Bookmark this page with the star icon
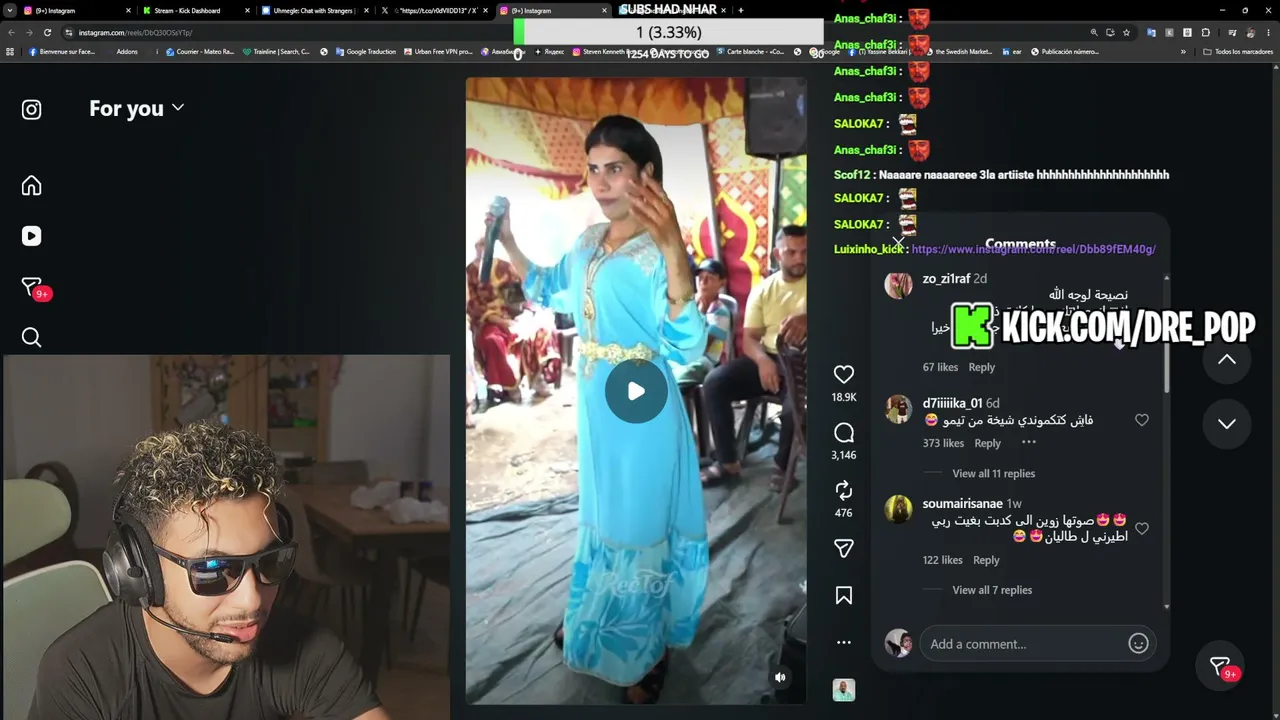 [x=1127, y=32]
